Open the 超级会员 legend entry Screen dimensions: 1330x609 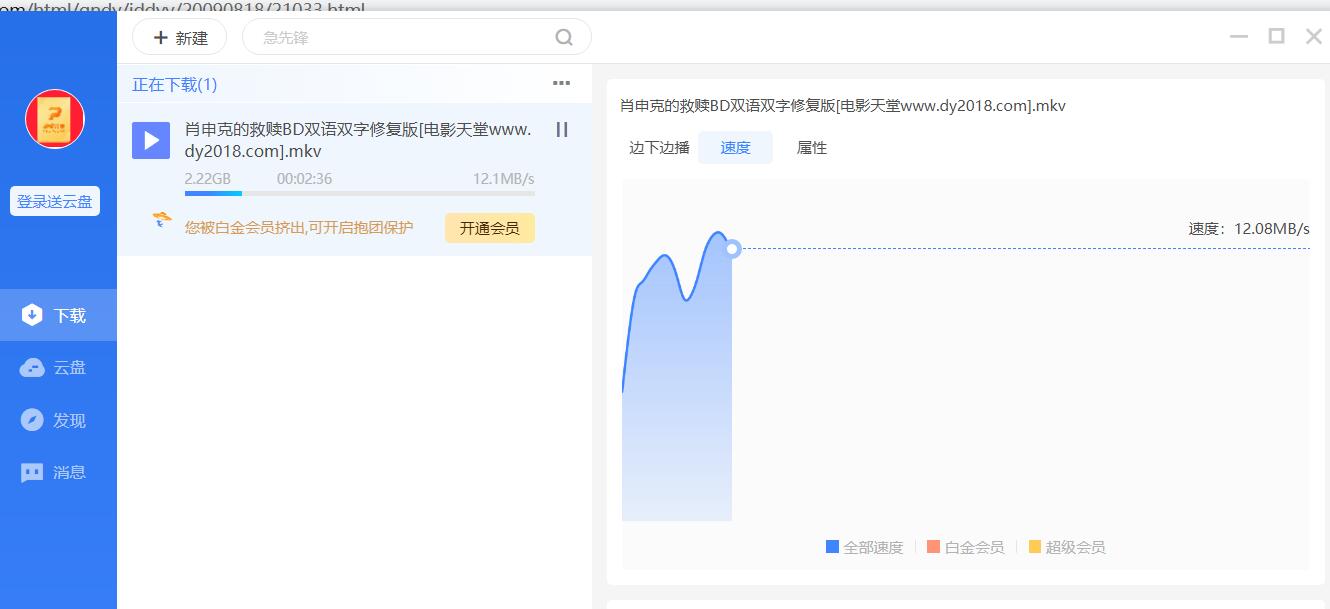[1066, 546]
